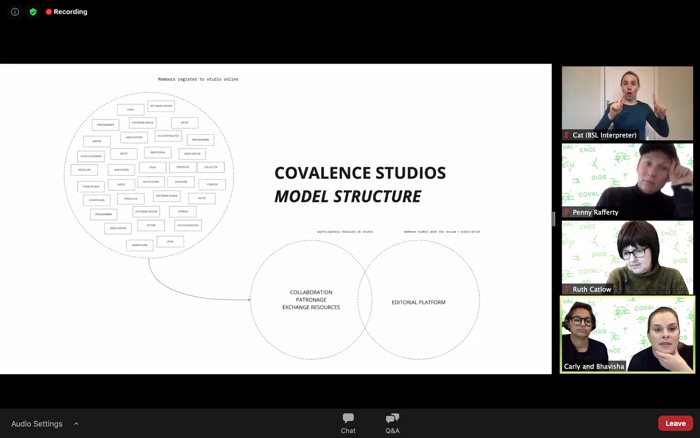
Task: Click the red Recording indicator
Action: [66, 12]
